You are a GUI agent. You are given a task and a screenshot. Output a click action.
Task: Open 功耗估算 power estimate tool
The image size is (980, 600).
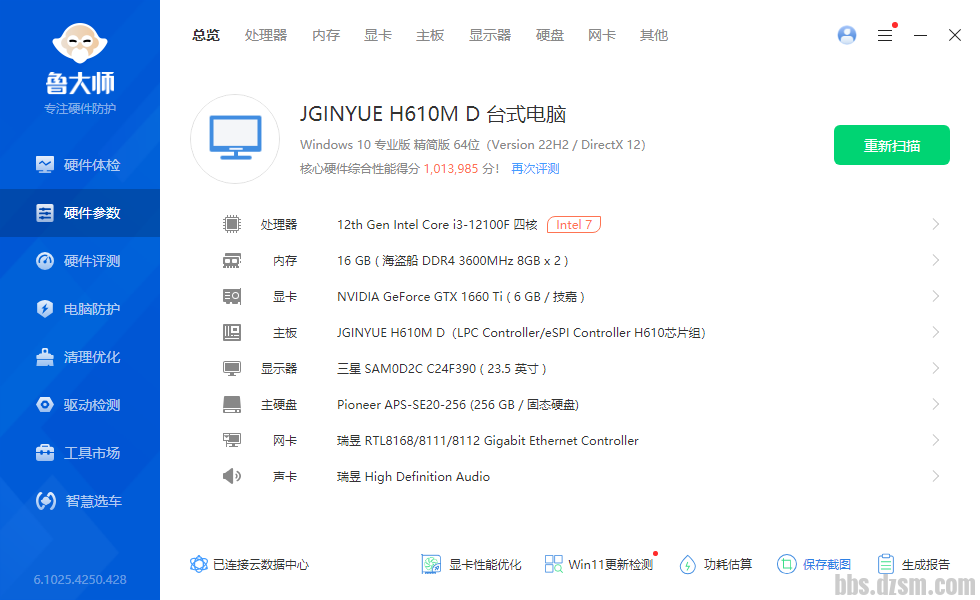coord(716,565)
